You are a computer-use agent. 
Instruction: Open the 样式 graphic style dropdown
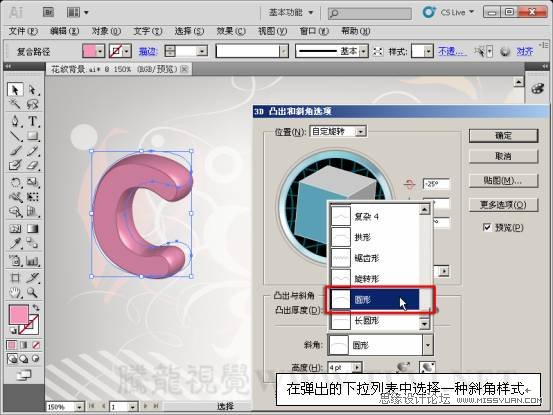click(x=428, y=51)
